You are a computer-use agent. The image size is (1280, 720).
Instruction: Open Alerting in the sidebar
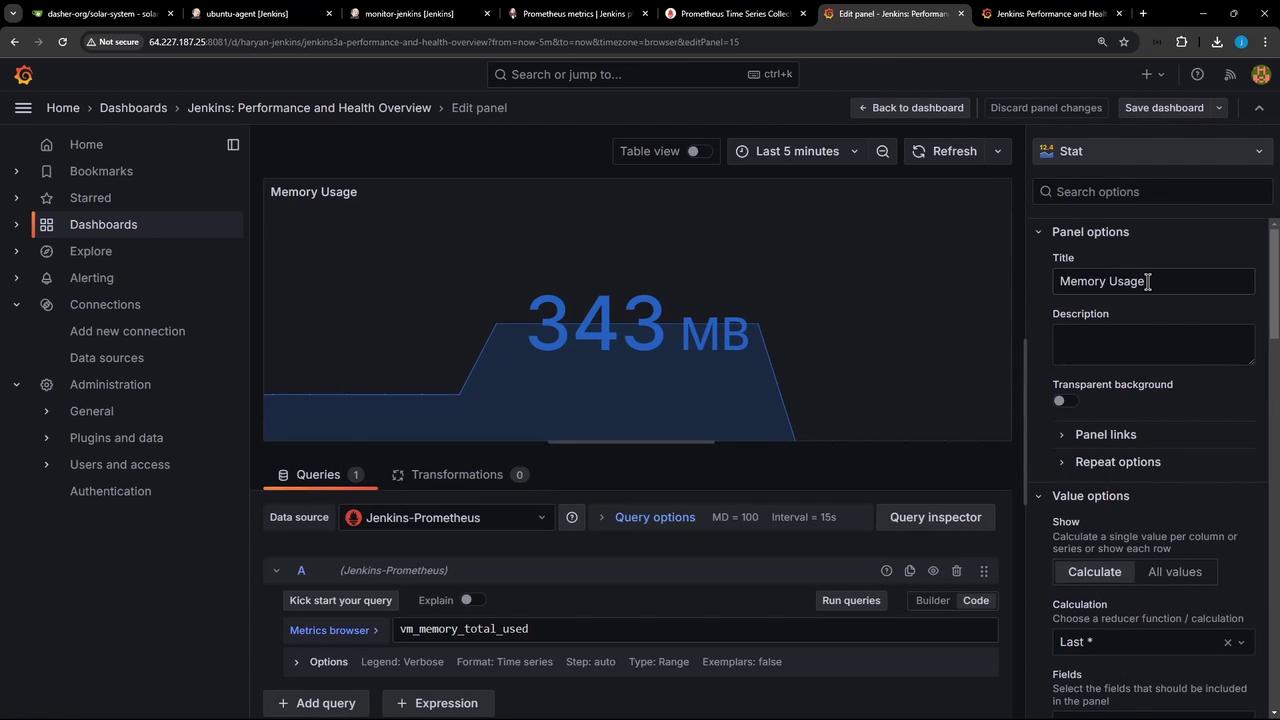click(x=92, y=278)
